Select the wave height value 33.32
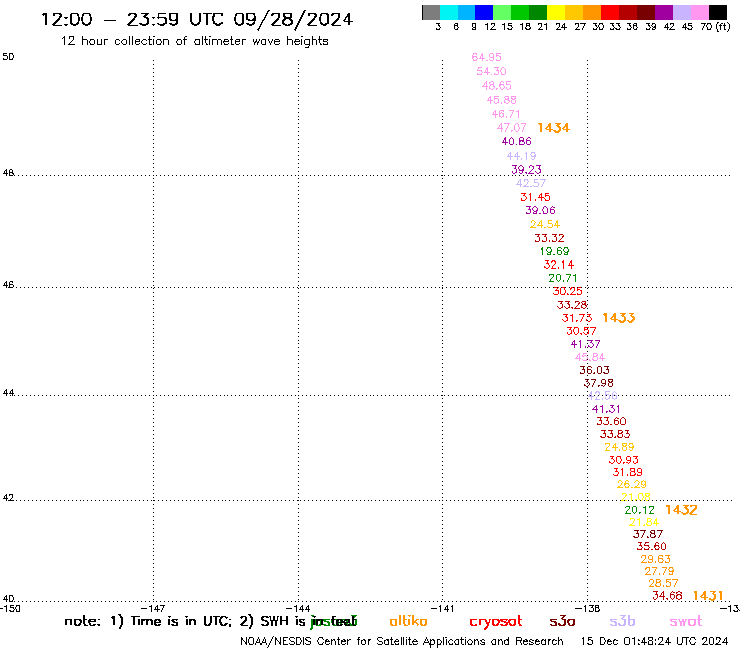 point(549,238)
